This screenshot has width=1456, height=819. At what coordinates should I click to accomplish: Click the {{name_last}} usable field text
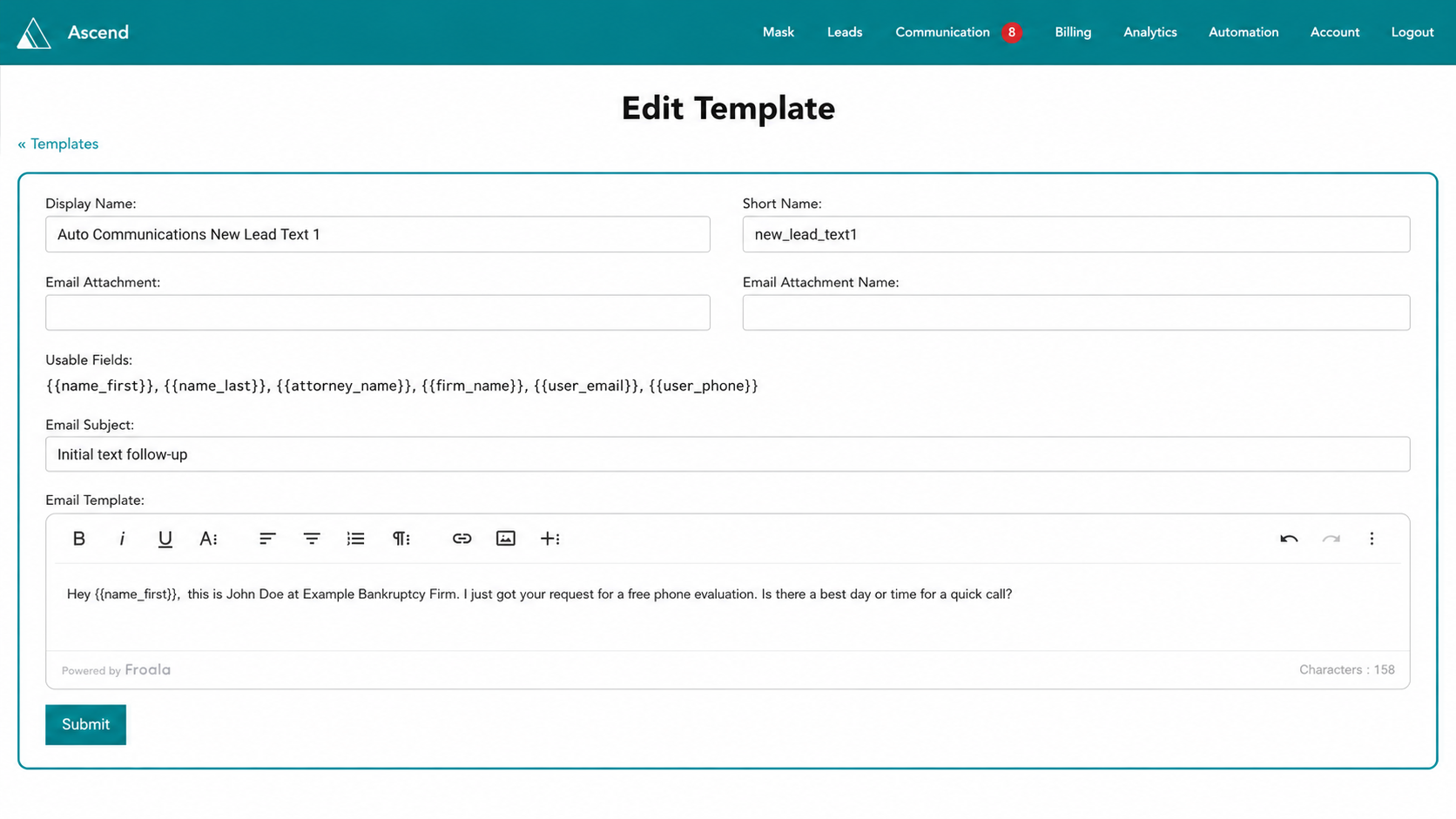point(217,386)
